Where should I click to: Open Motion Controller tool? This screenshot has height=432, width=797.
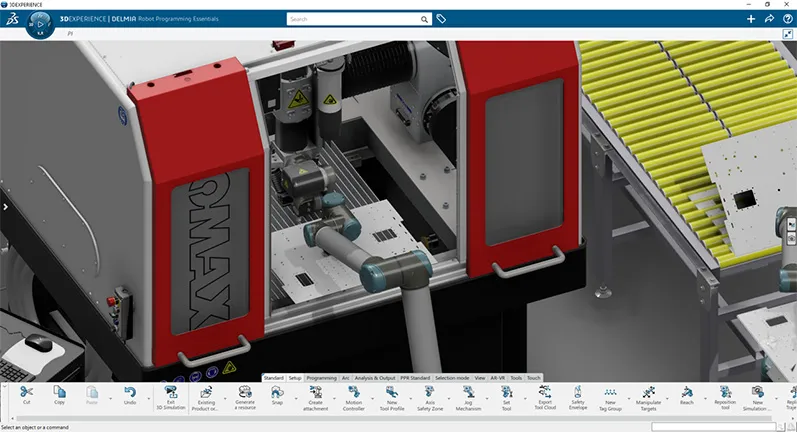(x=354, y=392)
